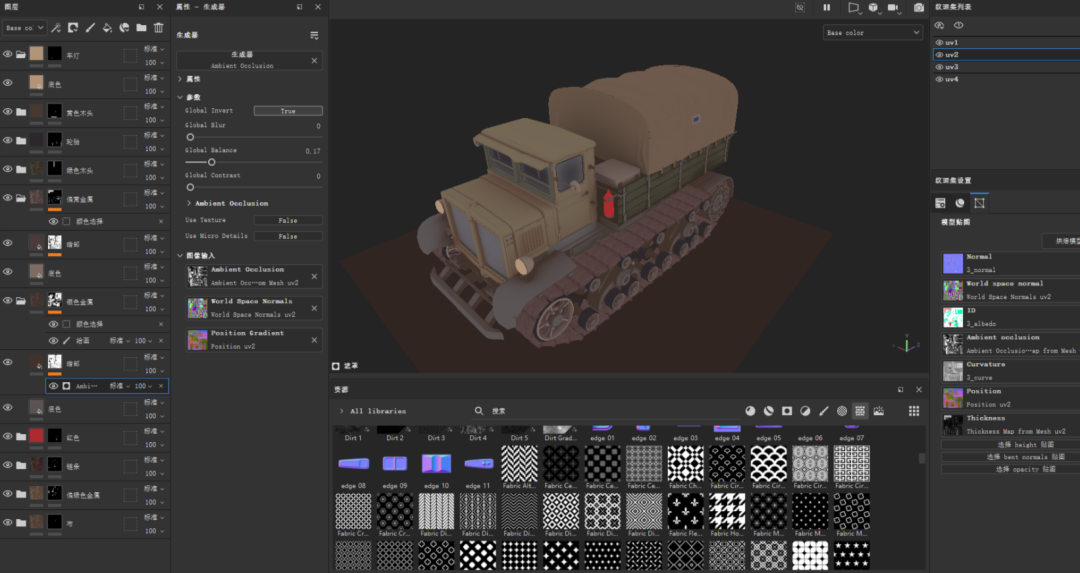Open generator panel options menu icon

[x=314, y=35]
